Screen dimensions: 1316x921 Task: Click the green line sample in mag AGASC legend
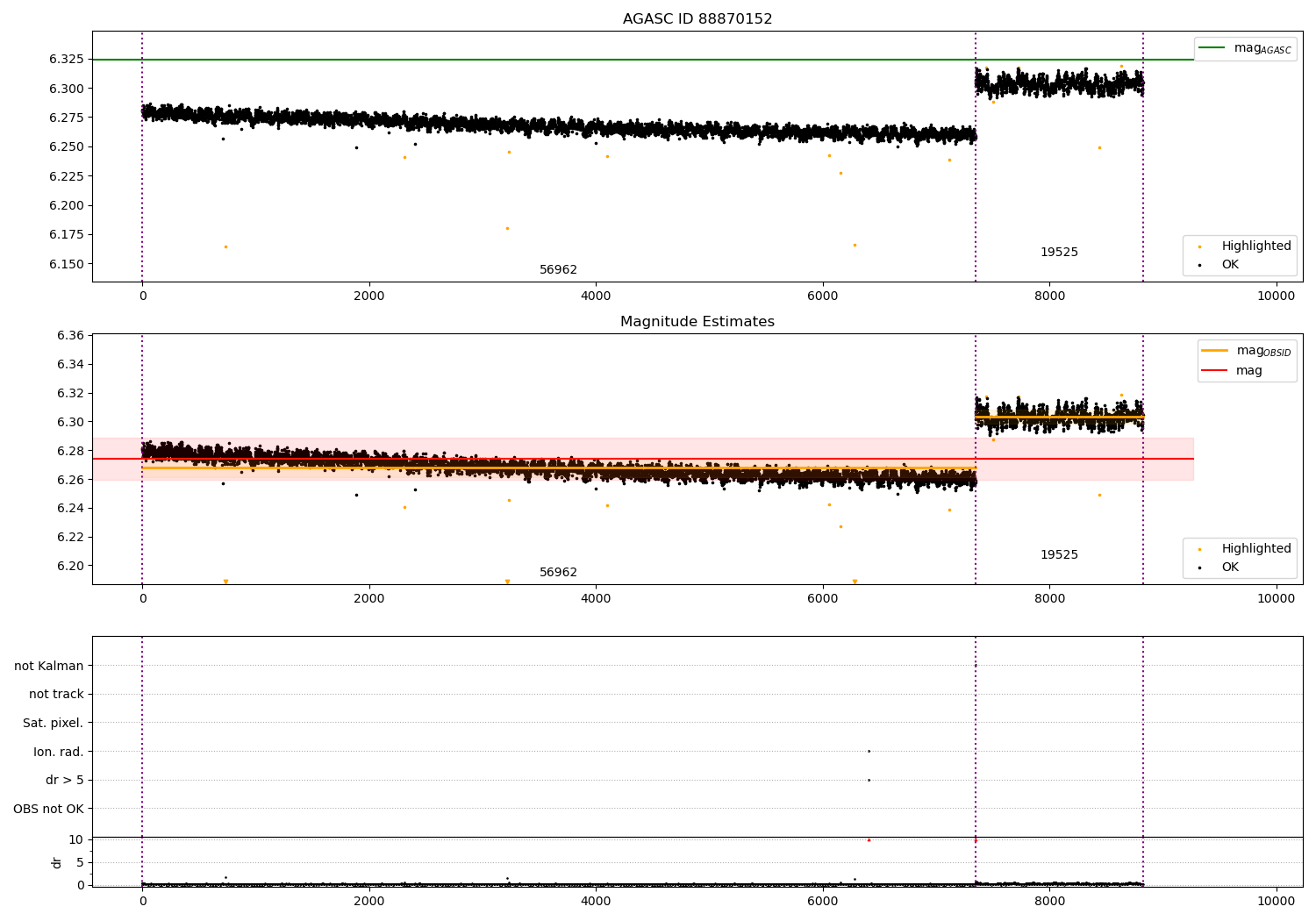1212,48
